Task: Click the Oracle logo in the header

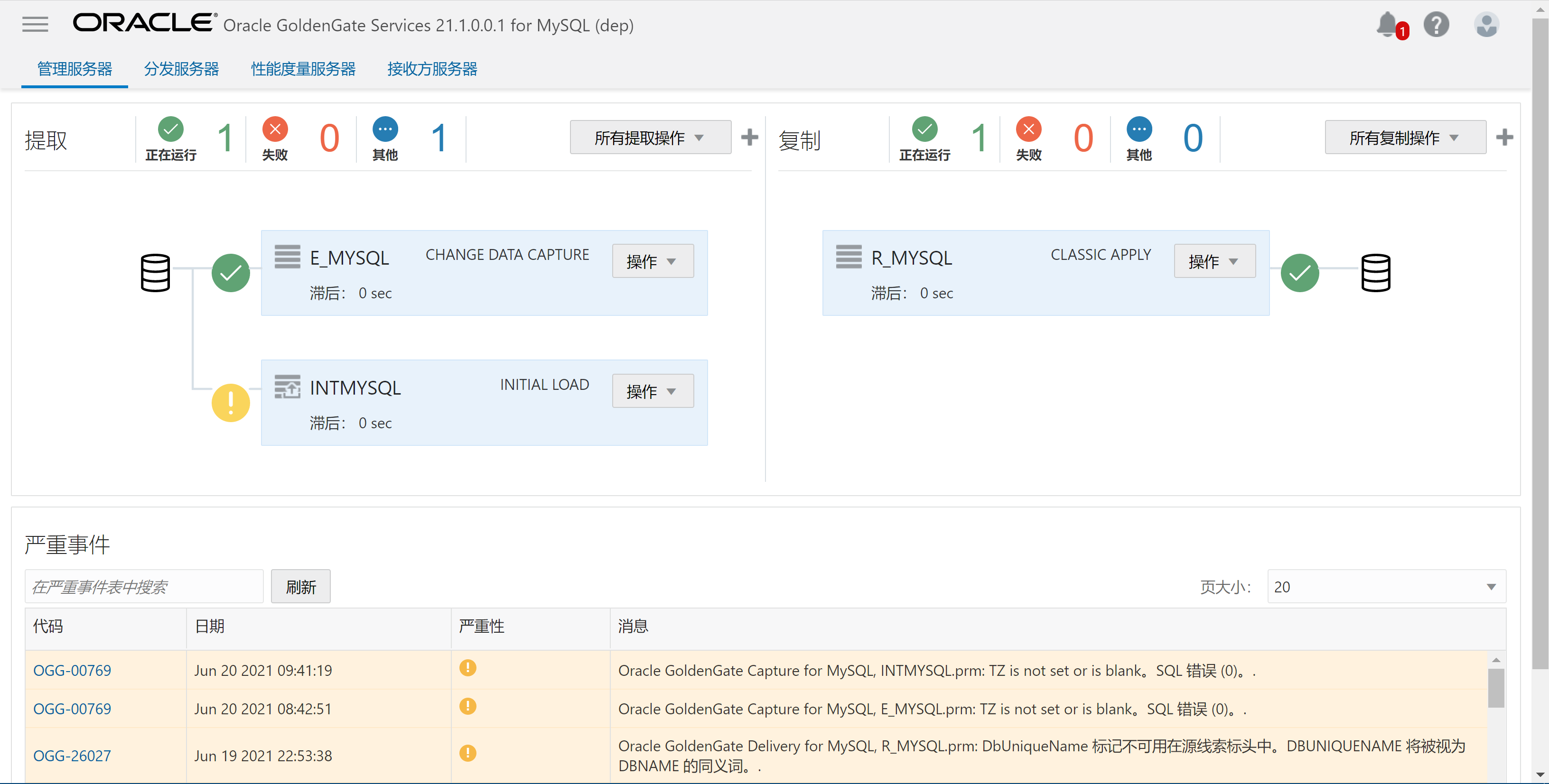Action: tap(144, 23)
